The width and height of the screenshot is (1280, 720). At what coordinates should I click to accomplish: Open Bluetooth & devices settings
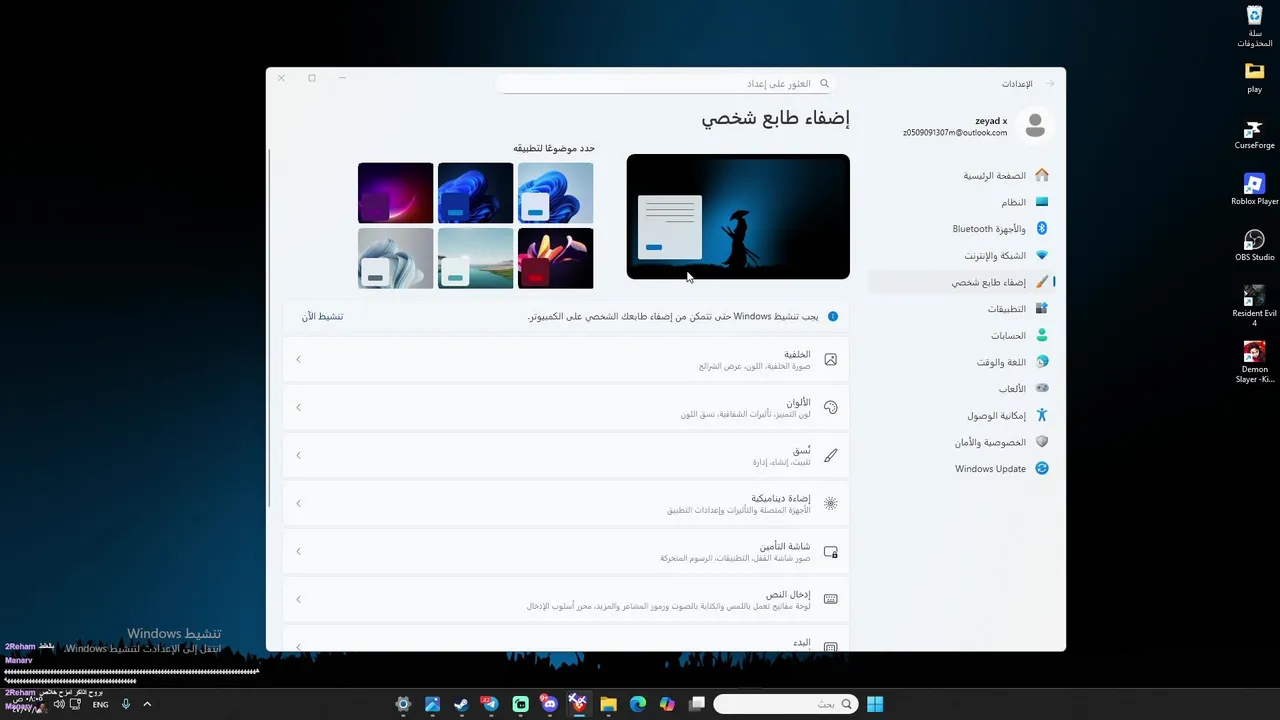point(962,229)
